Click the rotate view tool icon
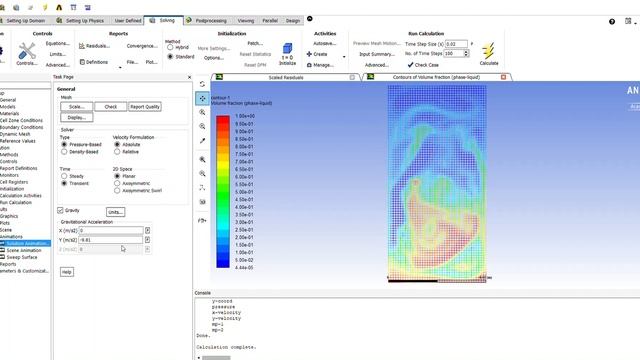This screenshot has width=640, height=360. (202, 84)
